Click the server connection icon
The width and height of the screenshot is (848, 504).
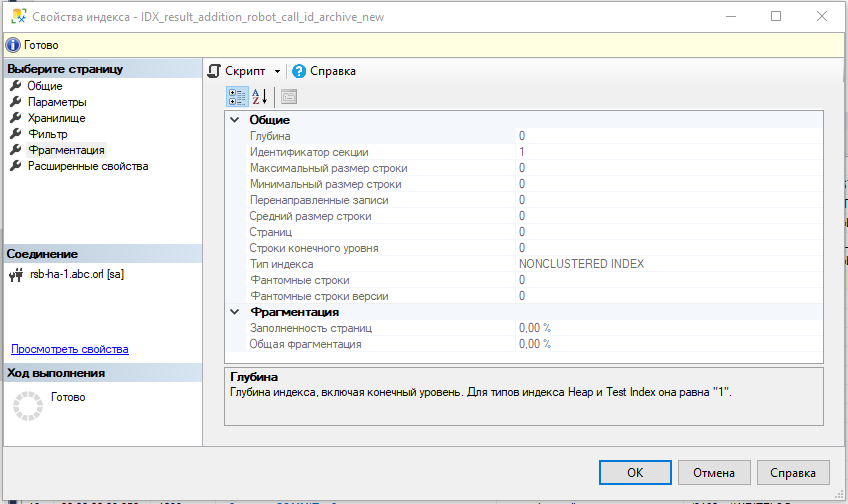15,275
